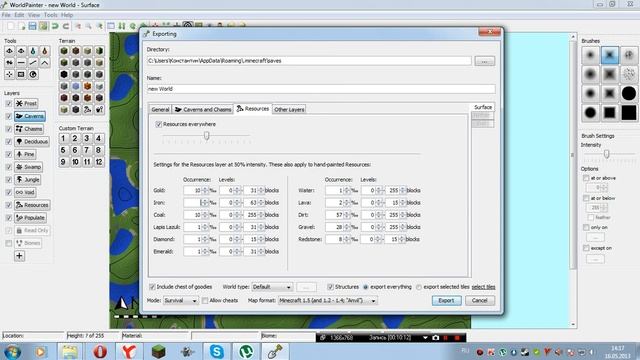The height and width of the screenshot is (360, 640).
Task: Switch to the Other Layers tab
Action: pos(289,109)
